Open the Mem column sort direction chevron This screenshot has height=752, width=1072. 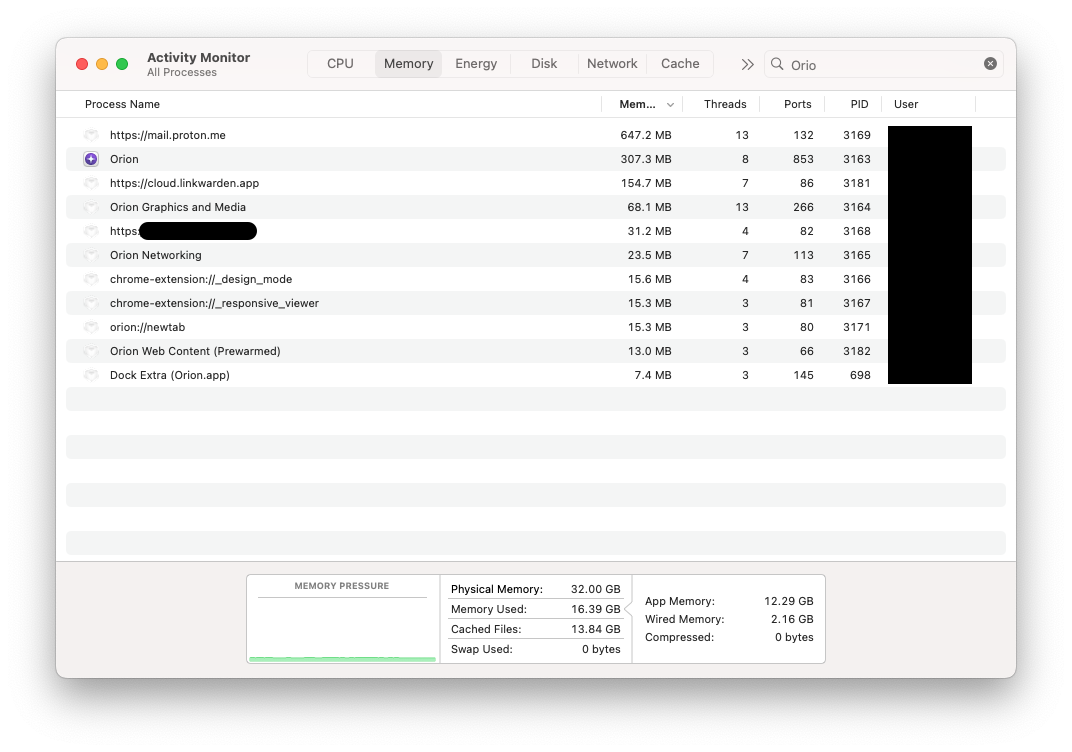click(x=668, y=104)
